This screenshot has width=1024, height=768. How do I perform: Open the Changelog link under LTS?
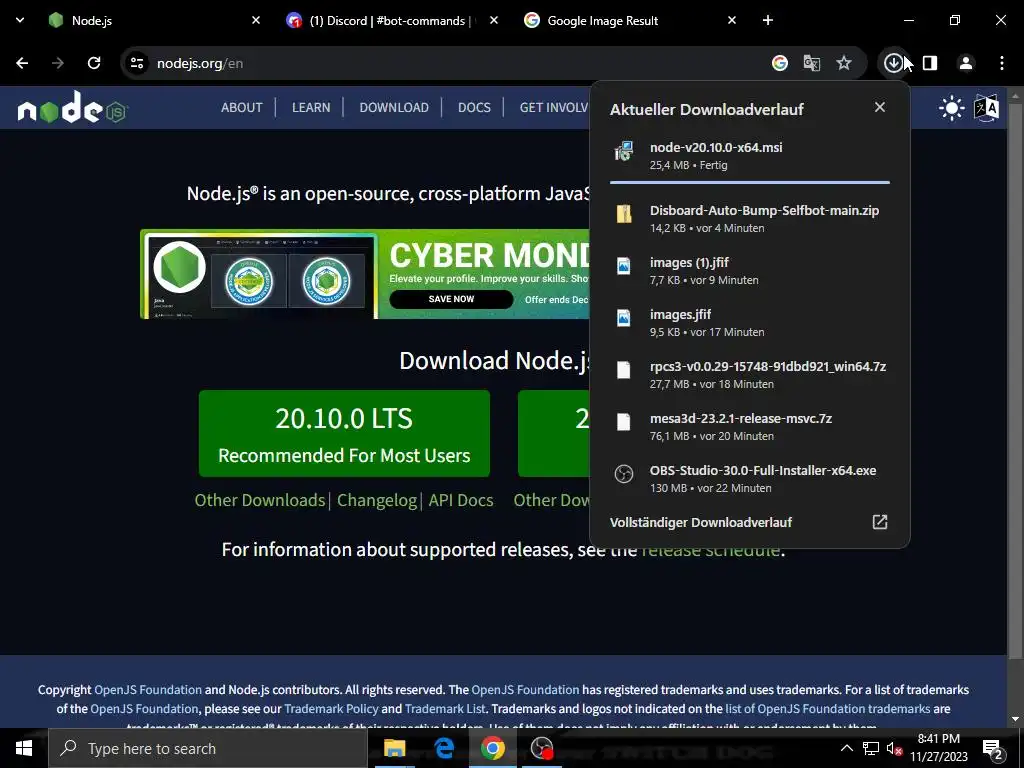click(377, 500)
